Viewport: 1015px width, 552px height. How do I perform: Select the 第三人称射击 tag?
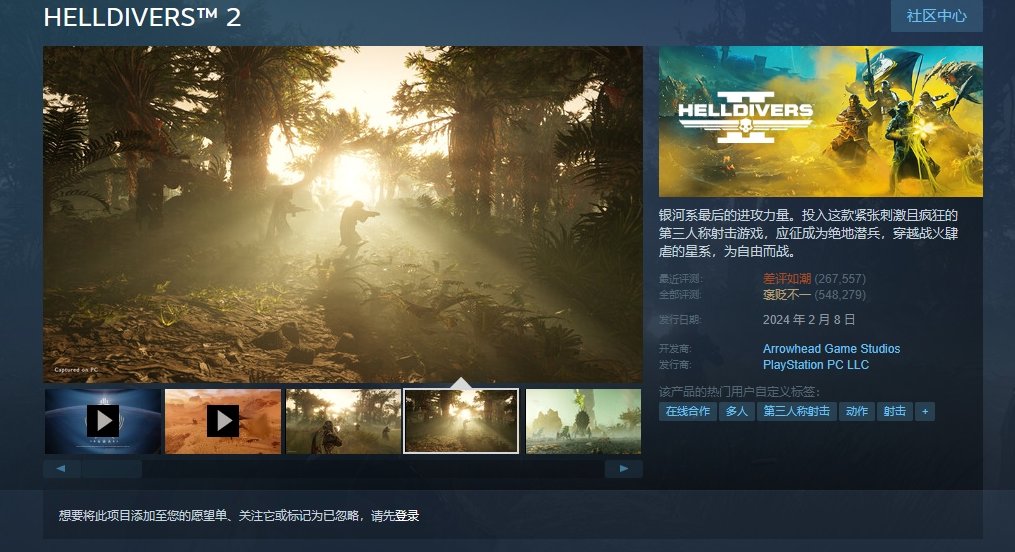(x=797, y=411)
